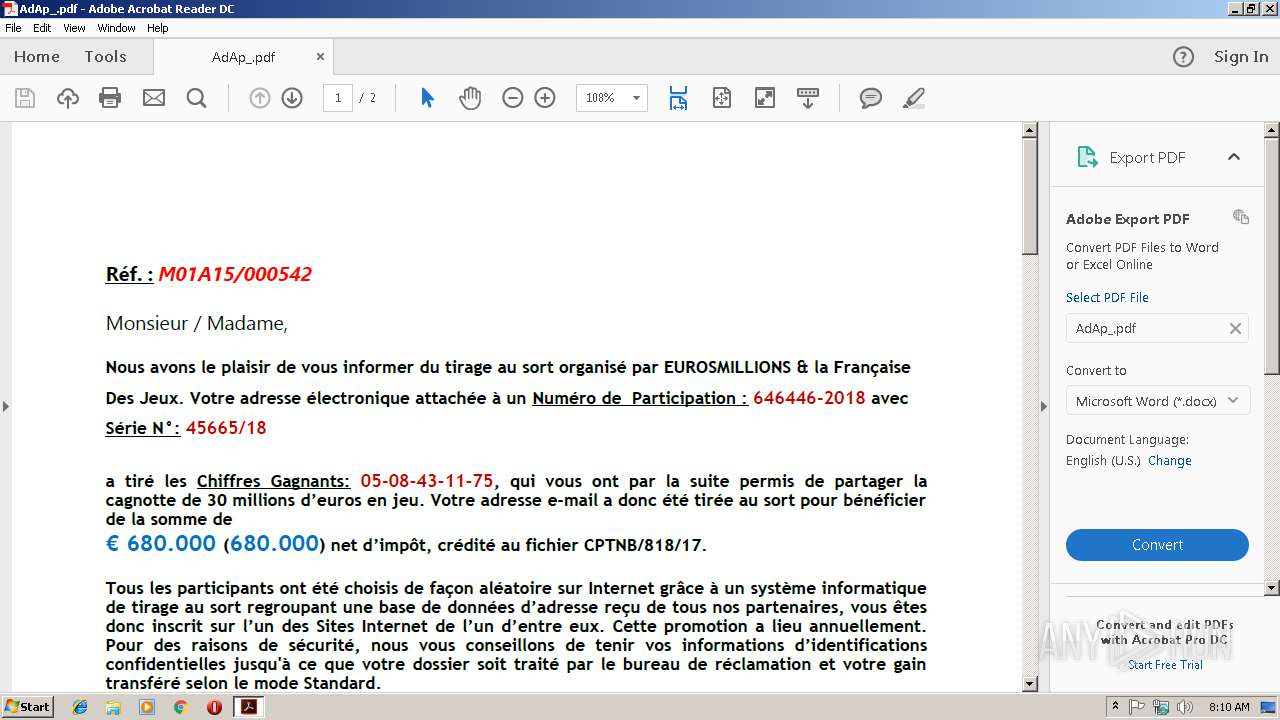Screen dimensions: 1280x720
Task: Choose the Selection arrow tool
Action: 427,98
